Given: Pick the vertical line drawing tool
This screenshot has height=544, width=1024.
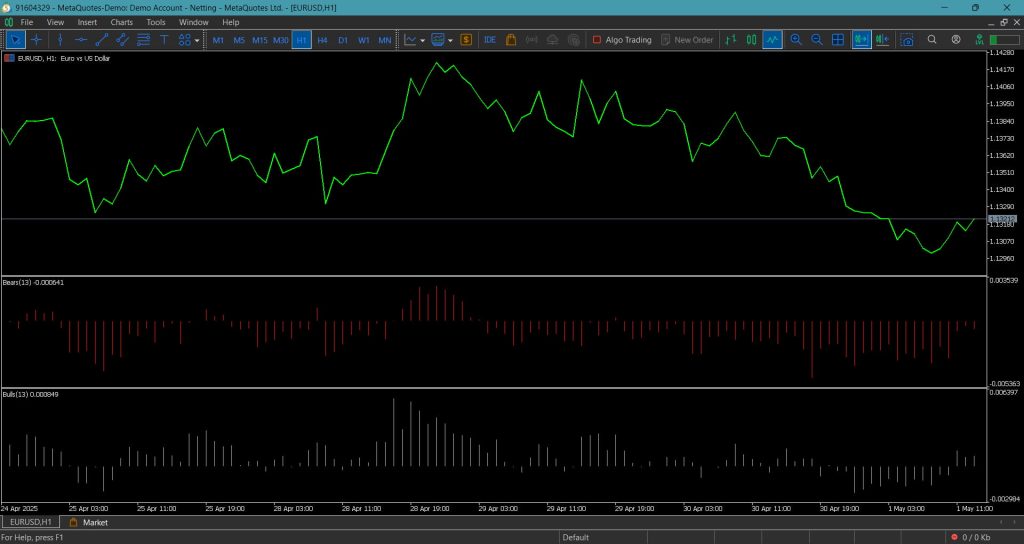Looking at the screenshot, I should click(60, 40).
